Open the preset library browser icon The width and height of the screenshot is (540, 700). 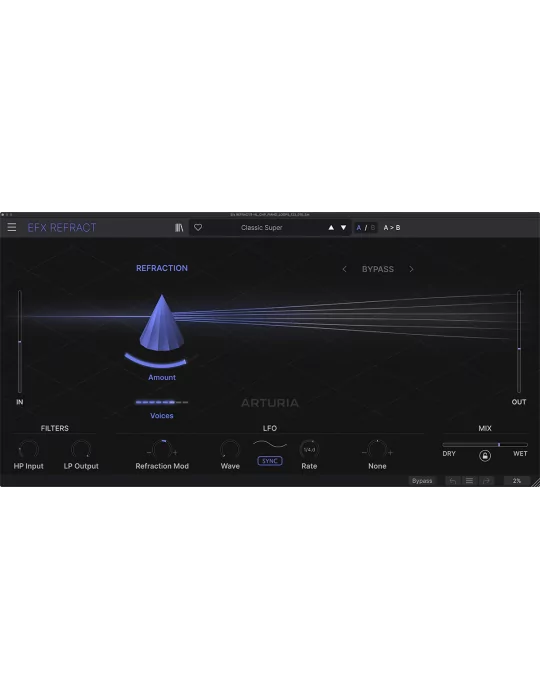point(179,228)
